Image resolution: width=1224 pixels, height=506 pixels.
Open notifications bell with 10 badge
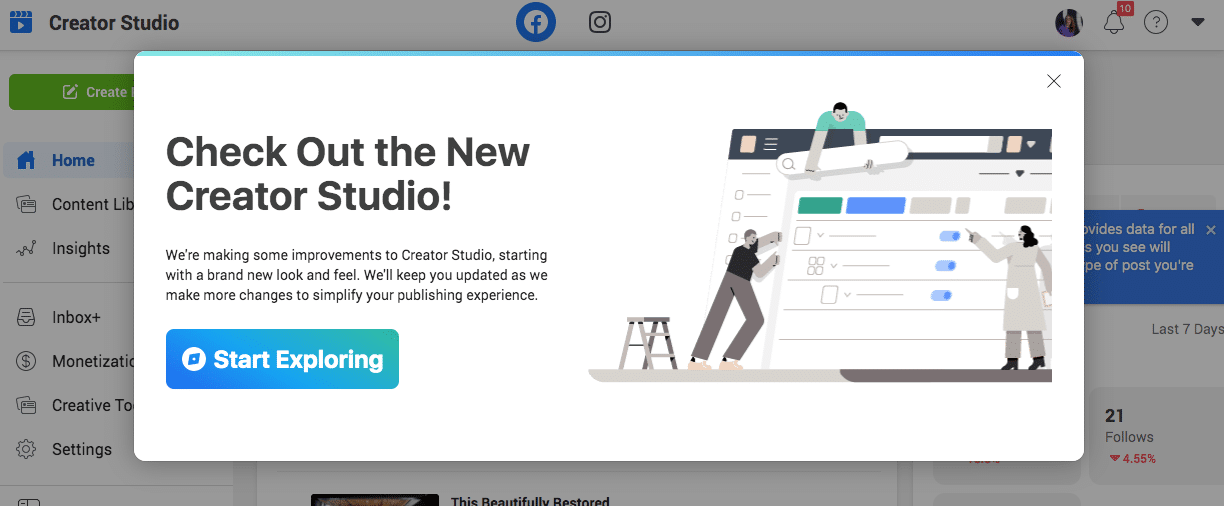tap(1114, 23)
